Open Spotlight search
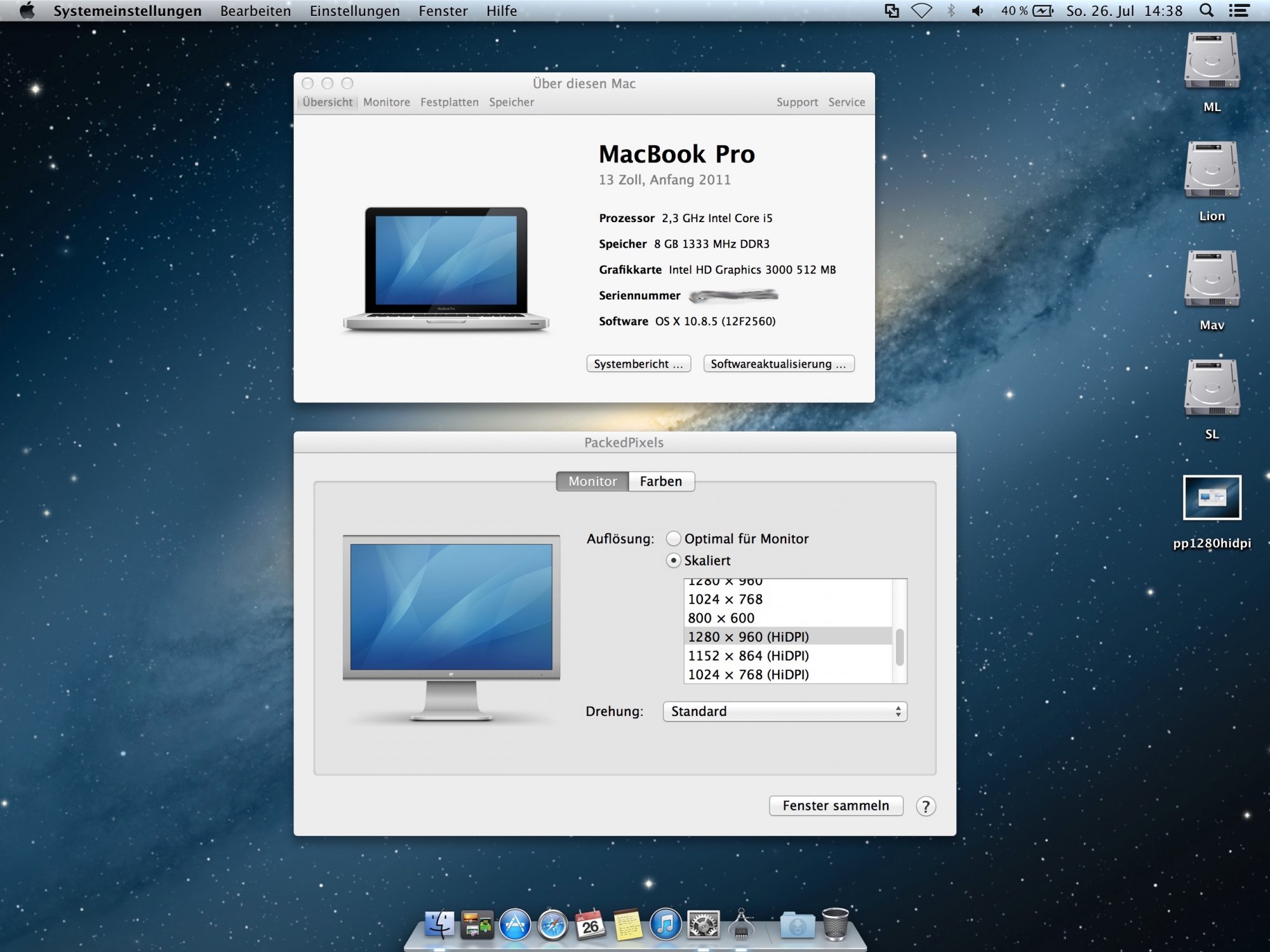This screenshot has width=1270, height=952. pyautogui.click(x=1206, y=11)
